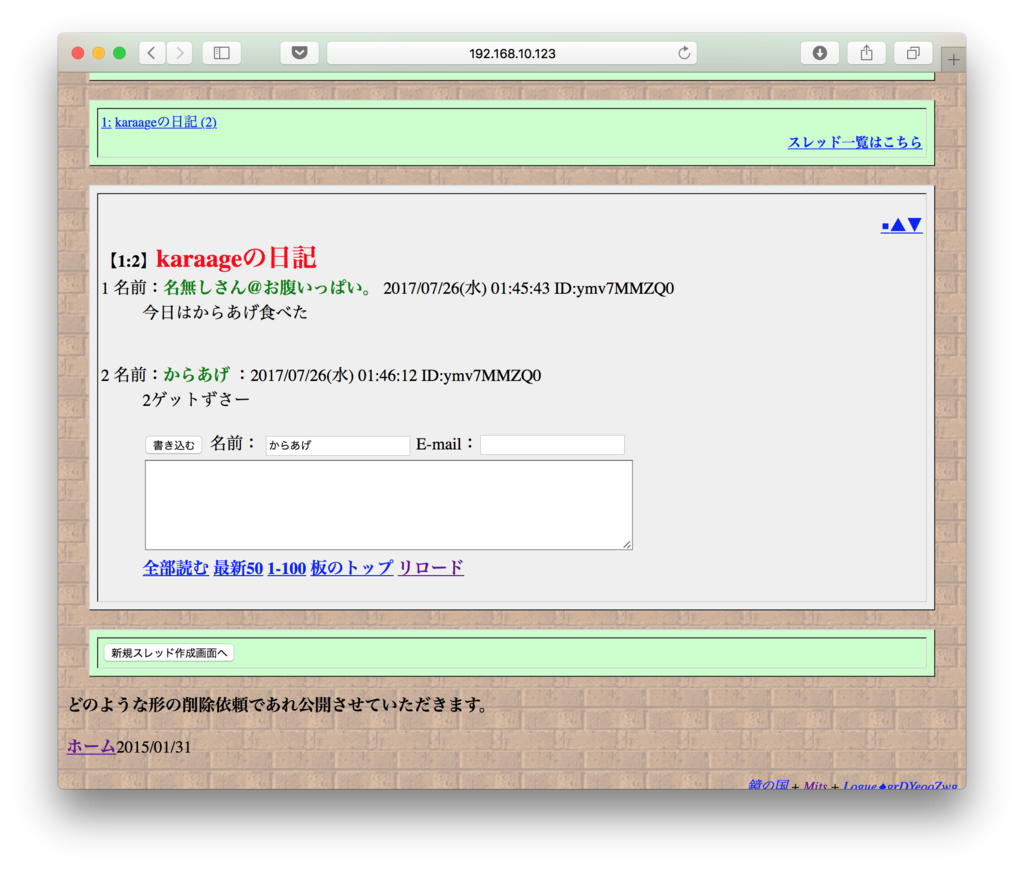Navigate back using Safari's back arrow
Viewport: 1024px width, 872px height.
(x=151, y=52)
